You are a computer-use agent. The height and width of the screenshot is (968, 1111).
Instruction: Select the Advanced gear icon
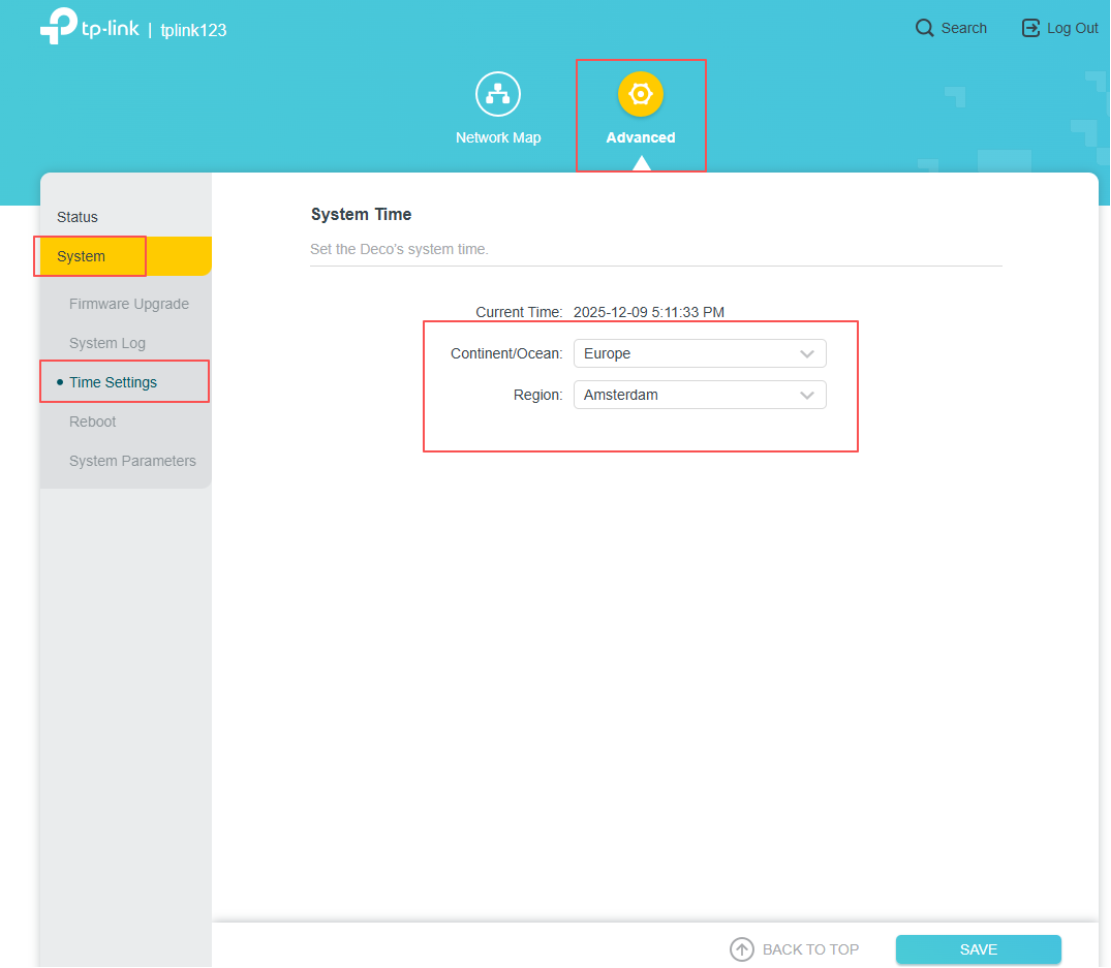[641, 94]
